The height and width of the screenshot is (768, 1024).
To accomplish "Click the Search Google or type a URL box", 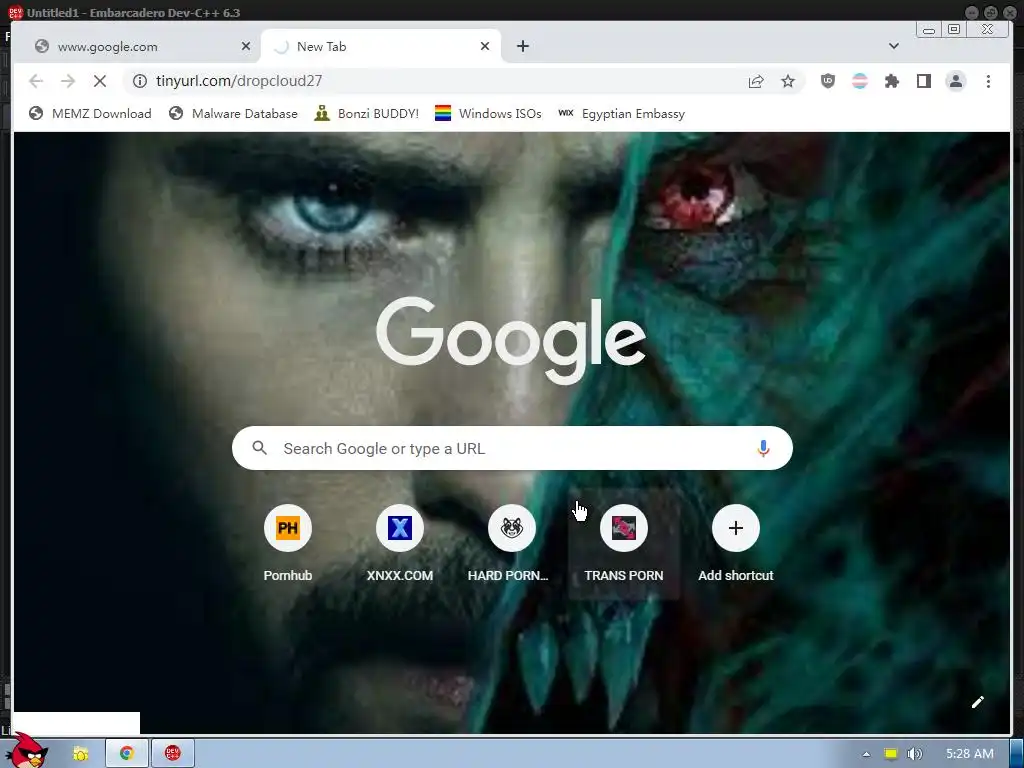I will point(512,449).
